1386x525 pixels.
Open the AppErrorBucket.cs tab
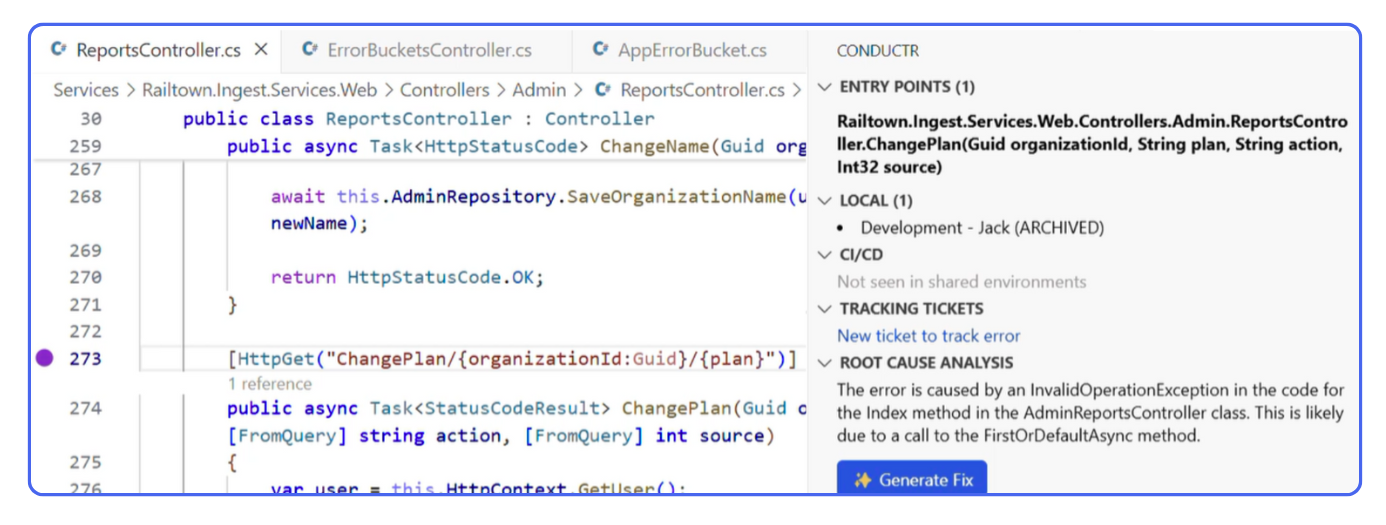point(692,50)
